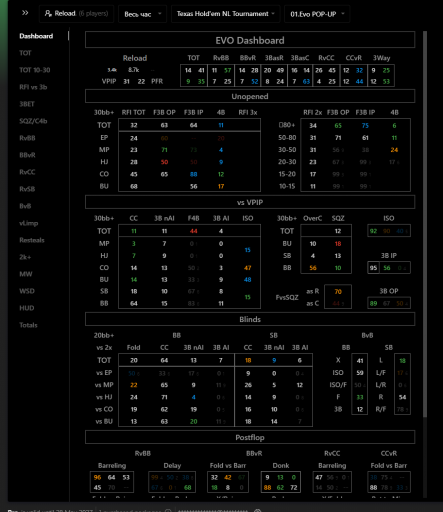Click the BvB SB R value 54

(402, 397)
